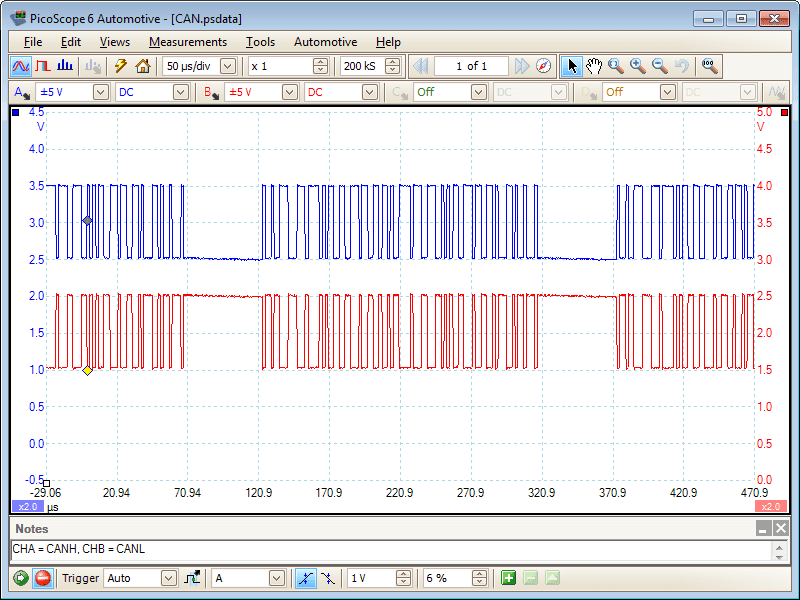Click the Auto setup lightning icon
The image size is (800, 600).
click(121, 66)
